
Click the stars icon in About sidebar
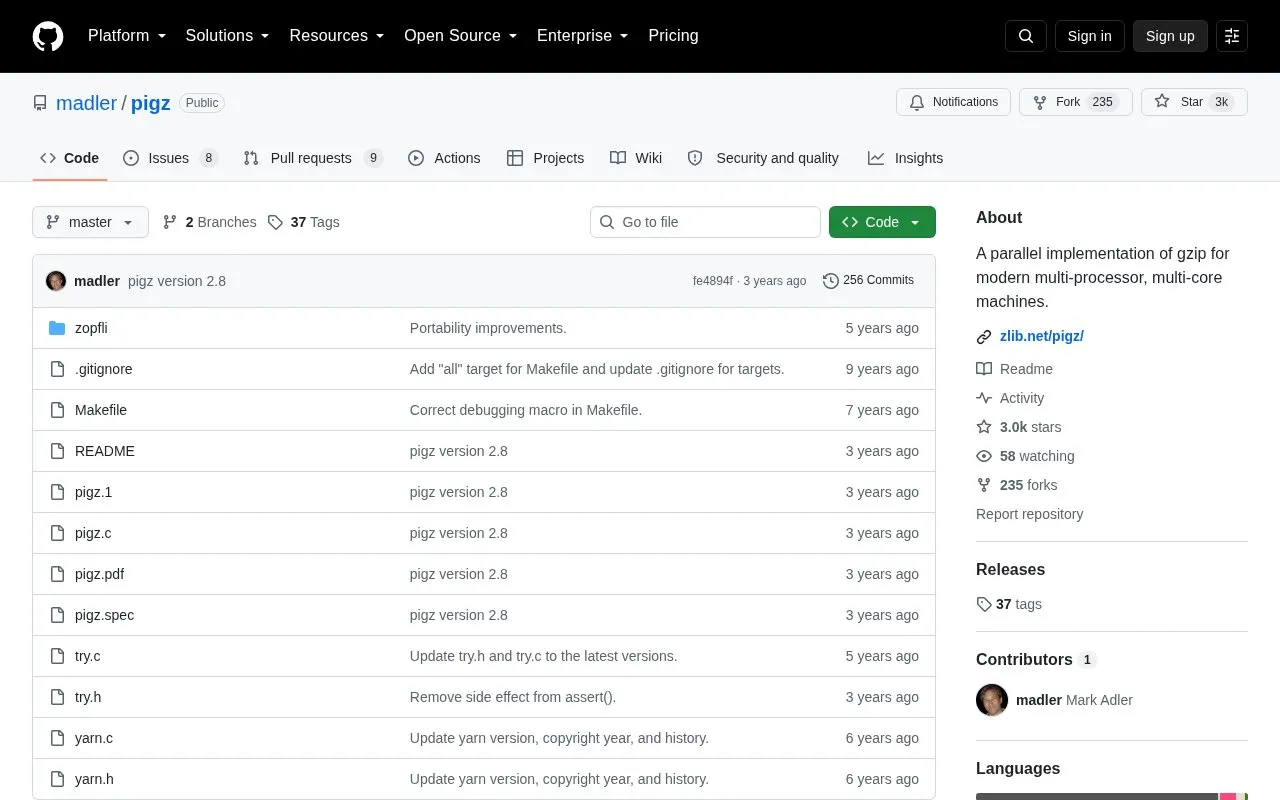pyautogui.click(x=984, y=427)
